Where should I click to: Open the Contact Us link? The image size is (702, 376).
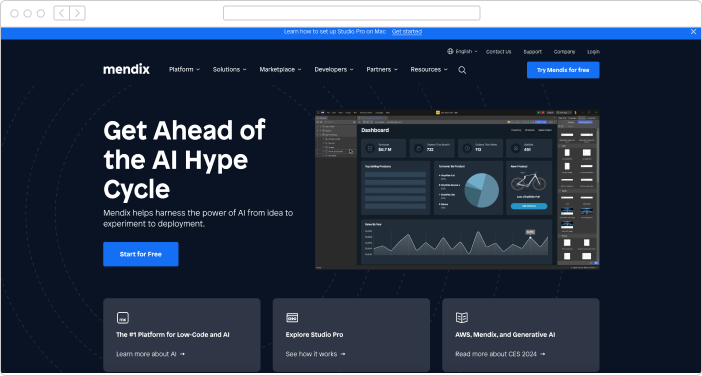click(498, 52)
